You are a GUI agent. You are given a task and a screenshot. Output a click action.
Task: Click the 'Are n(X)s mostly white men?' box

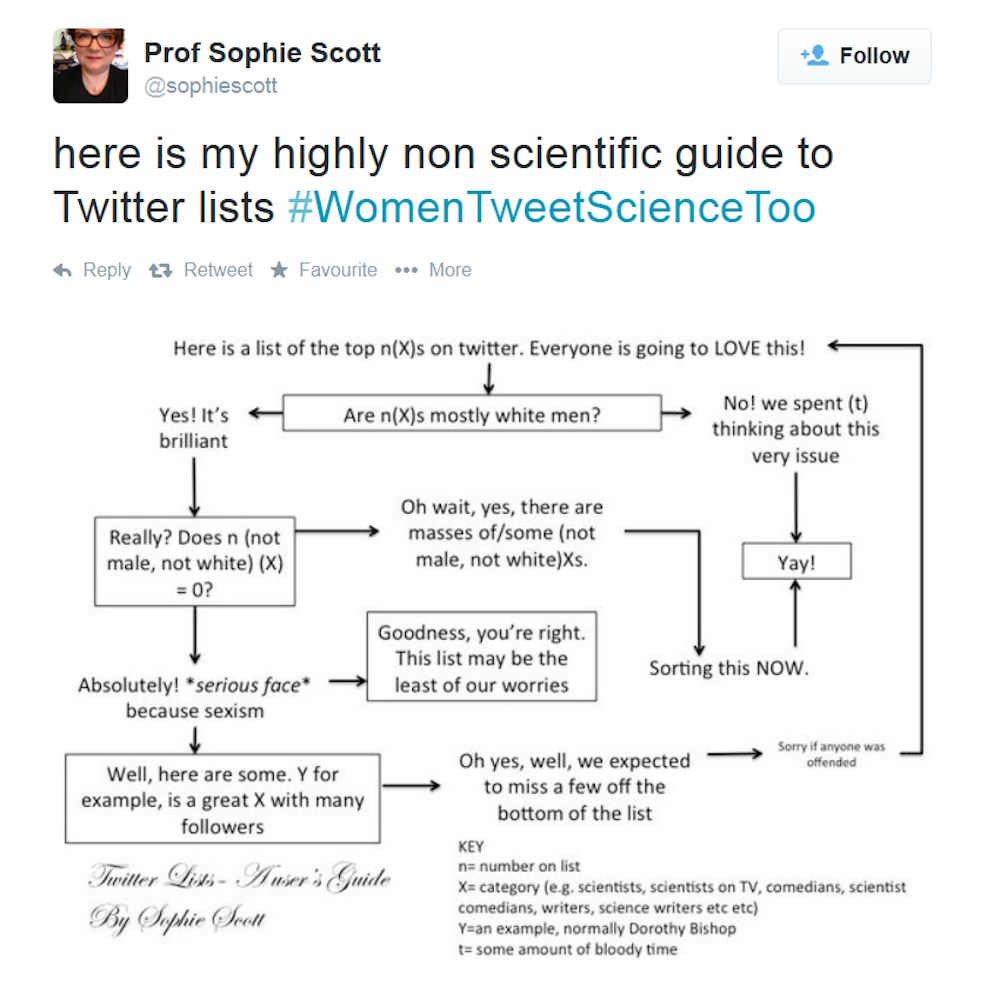(473, 412)
